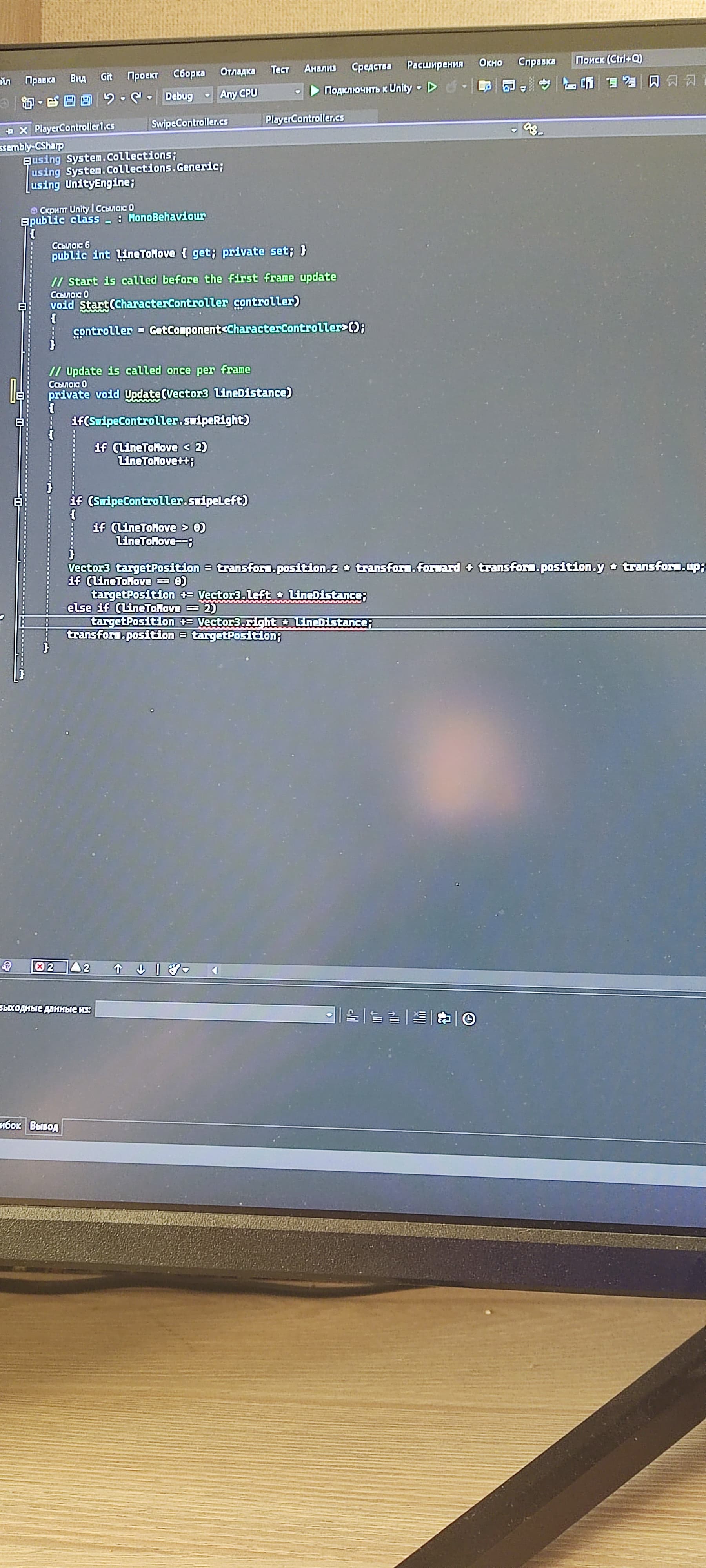
Task: Click the left arrow of the horizontal scrollbar
Action: pyautogui.click(x=215, y=971)
